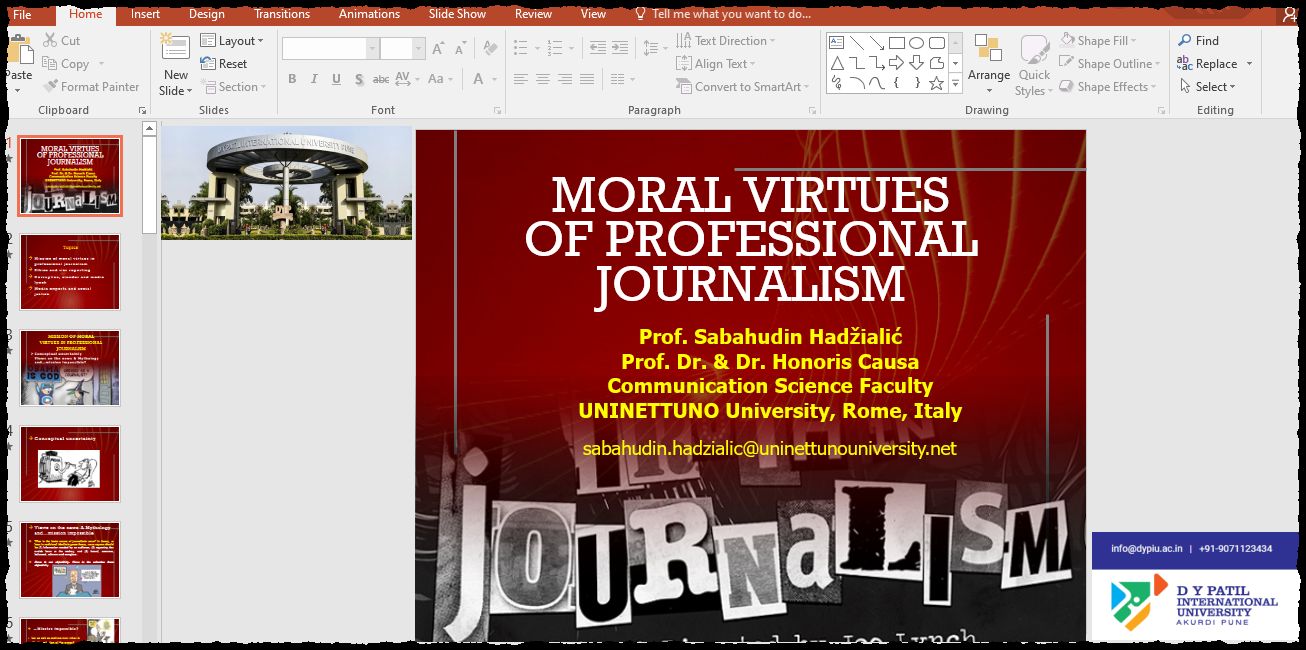Toggle Italic formatting
This screenshot has height=650, width=1306.
(314, 79)
